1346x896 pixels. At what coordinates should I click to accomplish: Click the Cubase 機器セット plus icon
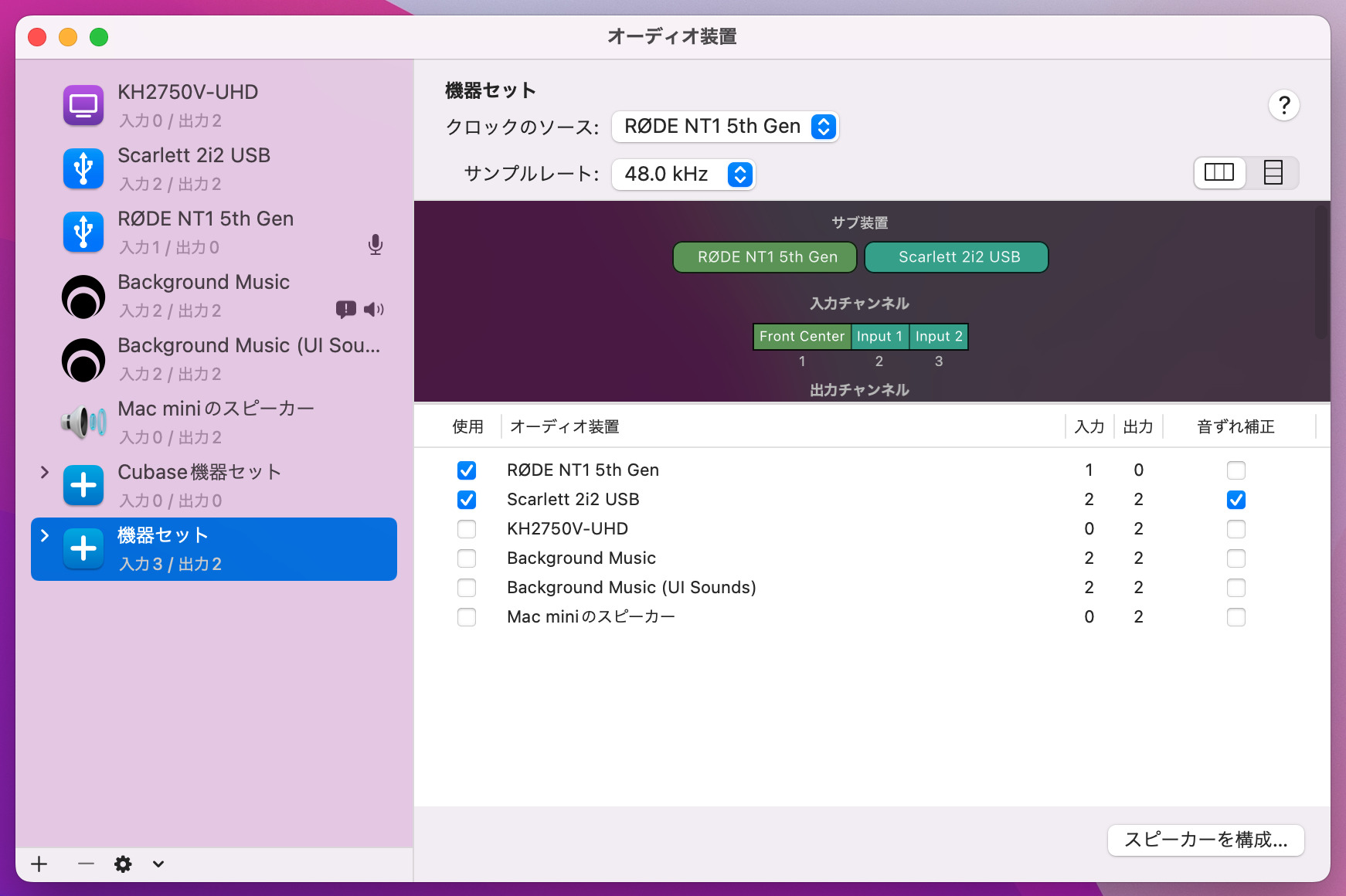point(83,485)
